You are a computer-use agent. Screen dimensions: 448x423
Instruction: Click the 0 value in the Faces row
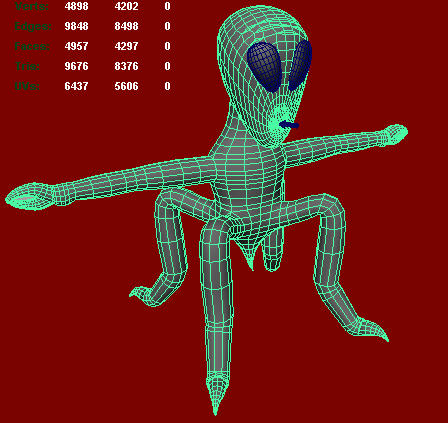(167, 46)
